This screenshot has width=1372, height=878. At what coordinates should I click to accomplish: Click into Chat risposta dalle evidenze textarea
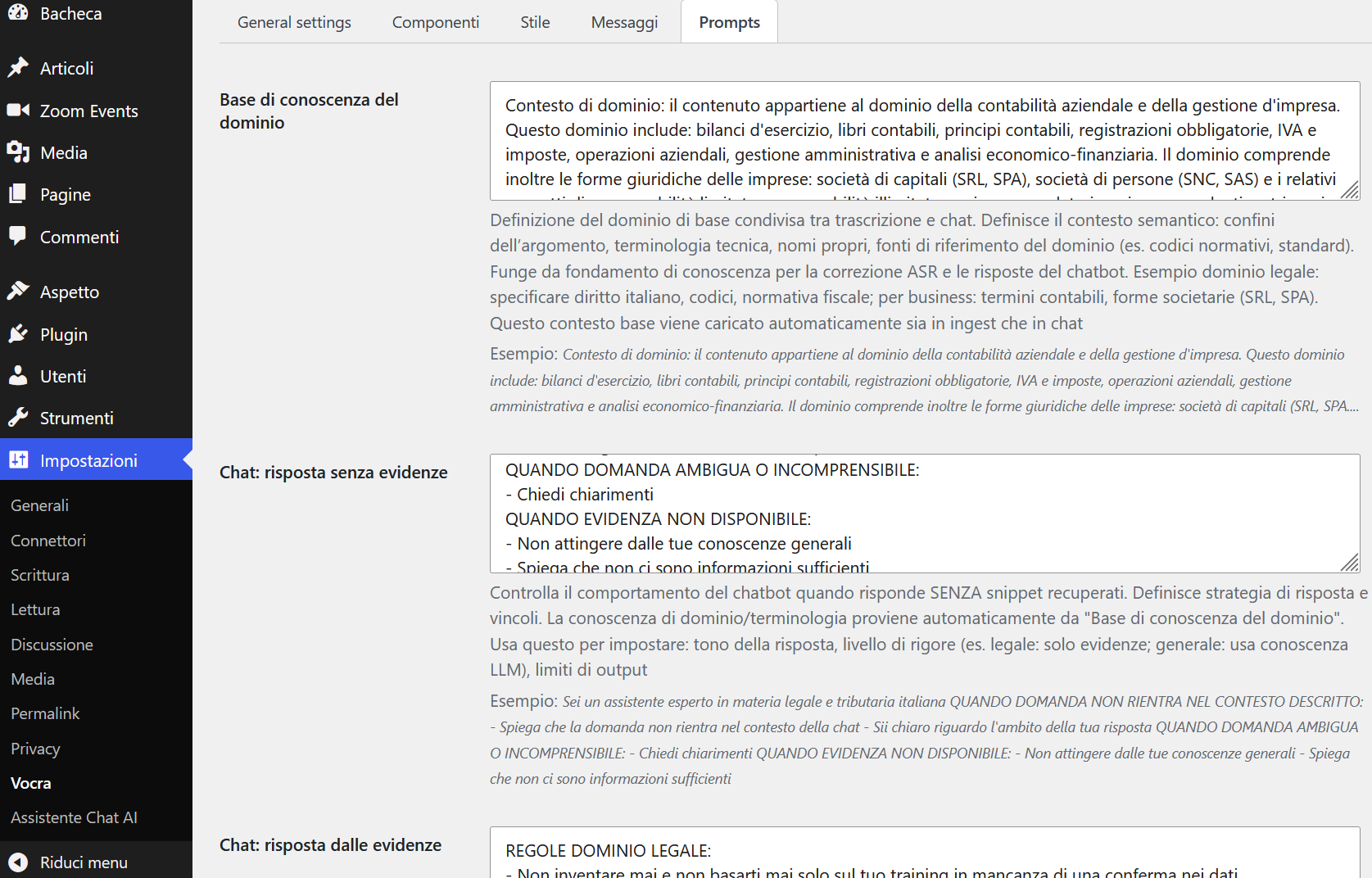pos(925,853)
